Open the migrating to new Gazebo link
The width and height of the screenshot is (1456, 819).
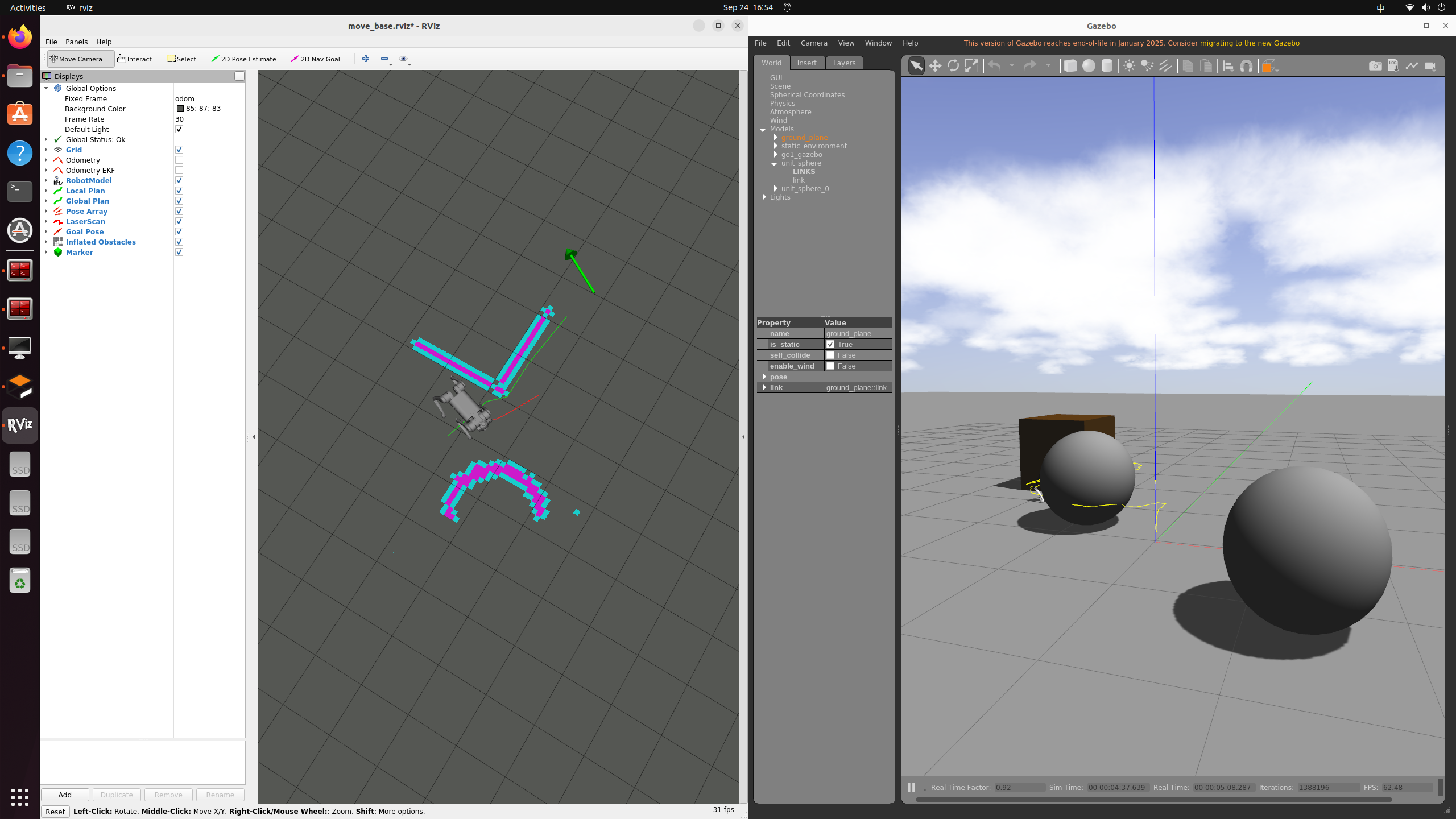[1250, 43]
